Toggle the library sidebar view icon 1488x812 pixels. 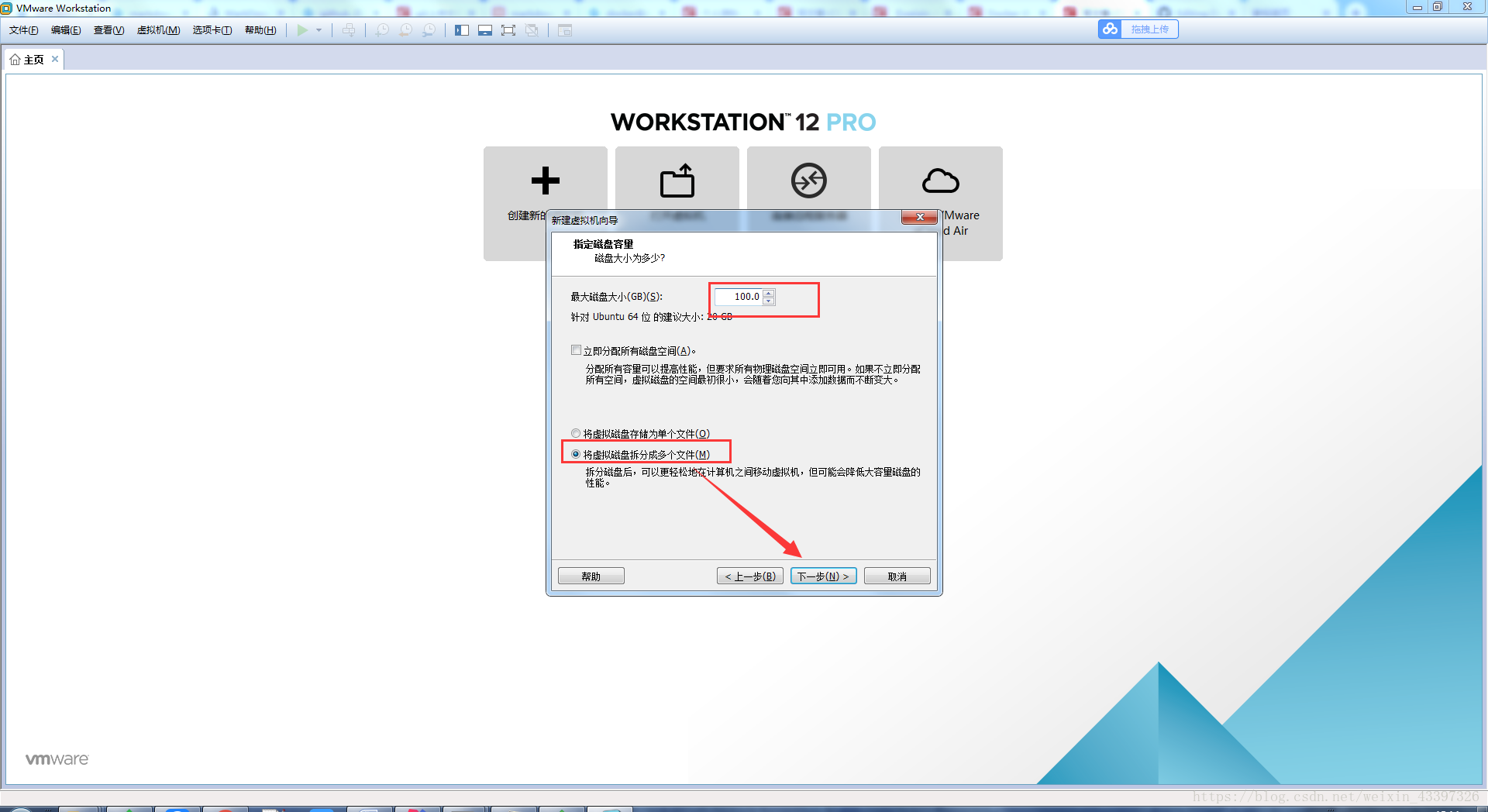(x=462, y=30)
